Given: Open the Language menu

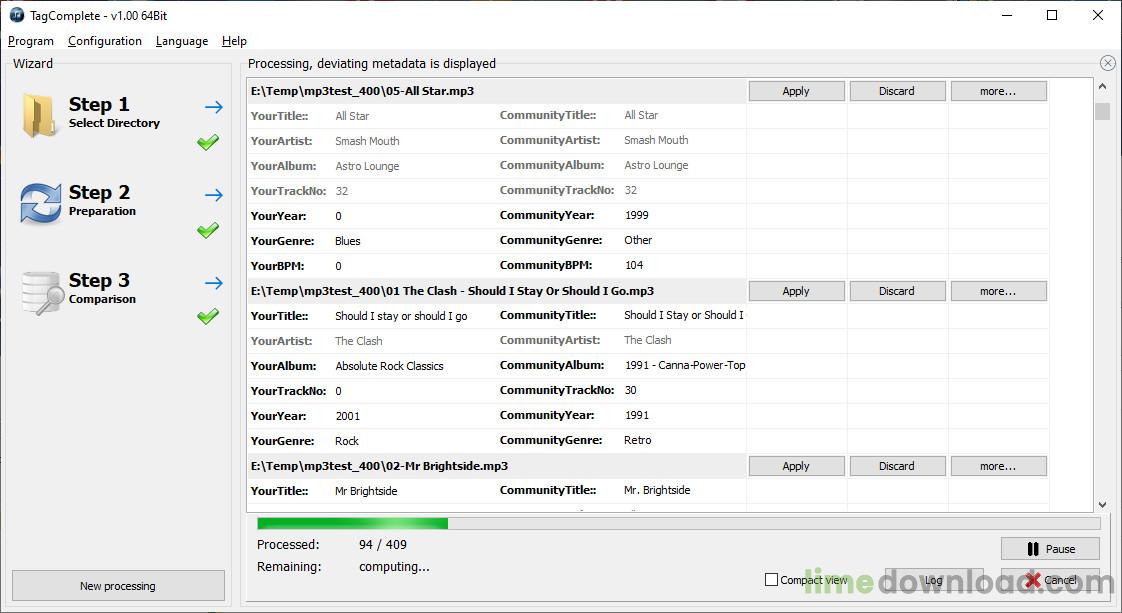Looking at the screenshot, I should tap(182, 41).
